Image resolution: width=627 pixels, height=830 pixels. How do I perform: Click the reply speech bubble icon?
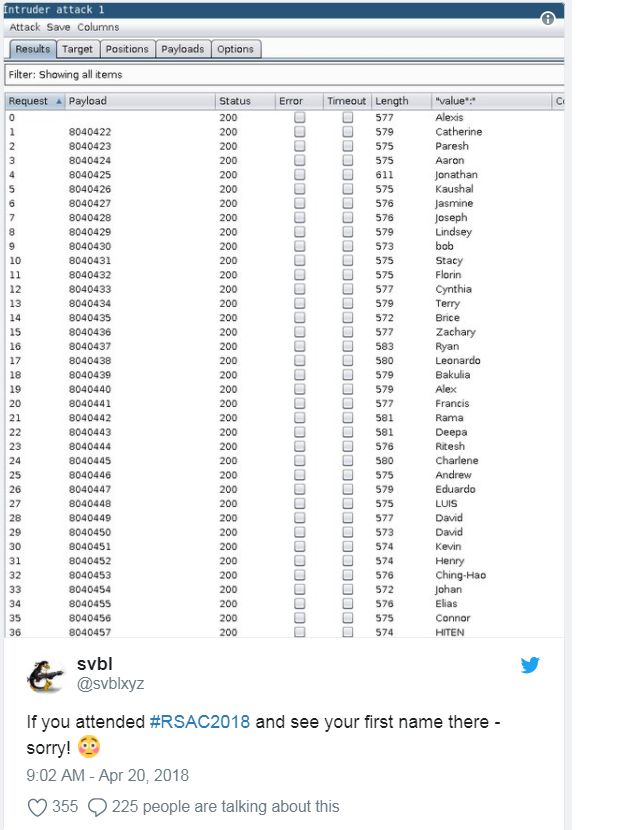tap(97, 807)
